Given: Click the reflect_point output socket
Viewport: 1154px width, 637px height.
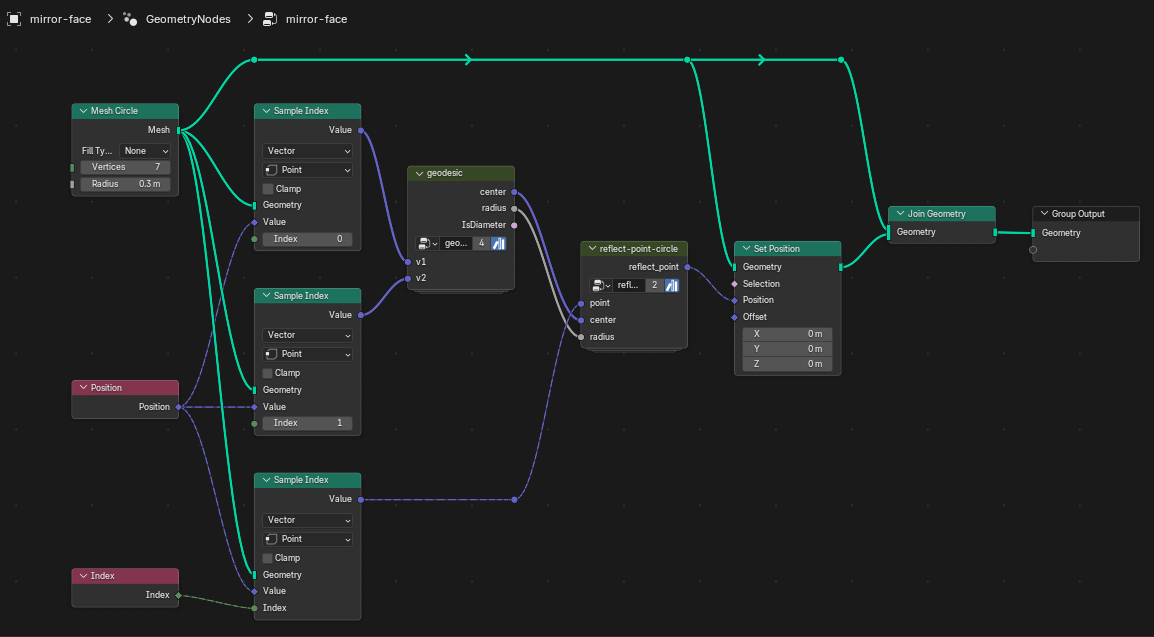Looking at the screenshot, I should click(687, 267).
